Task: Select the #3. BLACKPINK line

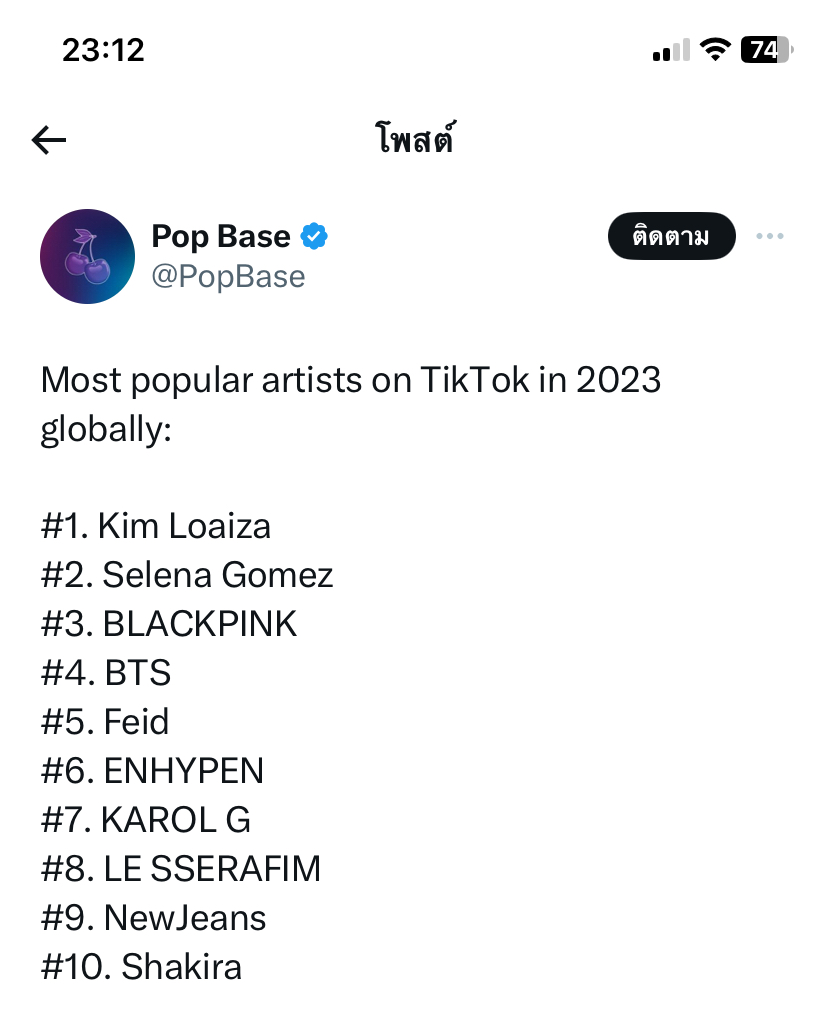Action: tap(169, 624)
